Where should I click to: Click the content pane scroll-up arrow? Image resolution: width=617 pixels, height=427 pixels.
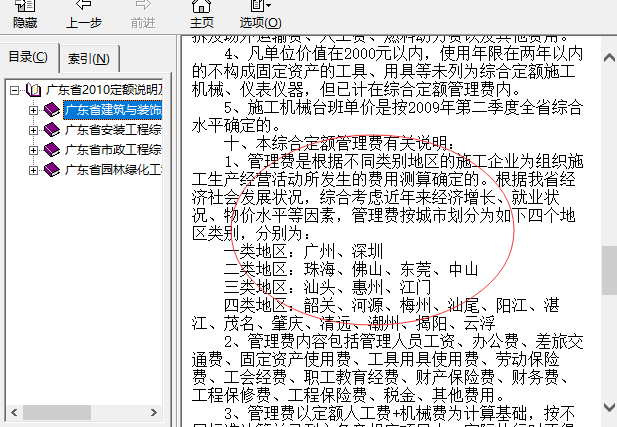[609, 58]
